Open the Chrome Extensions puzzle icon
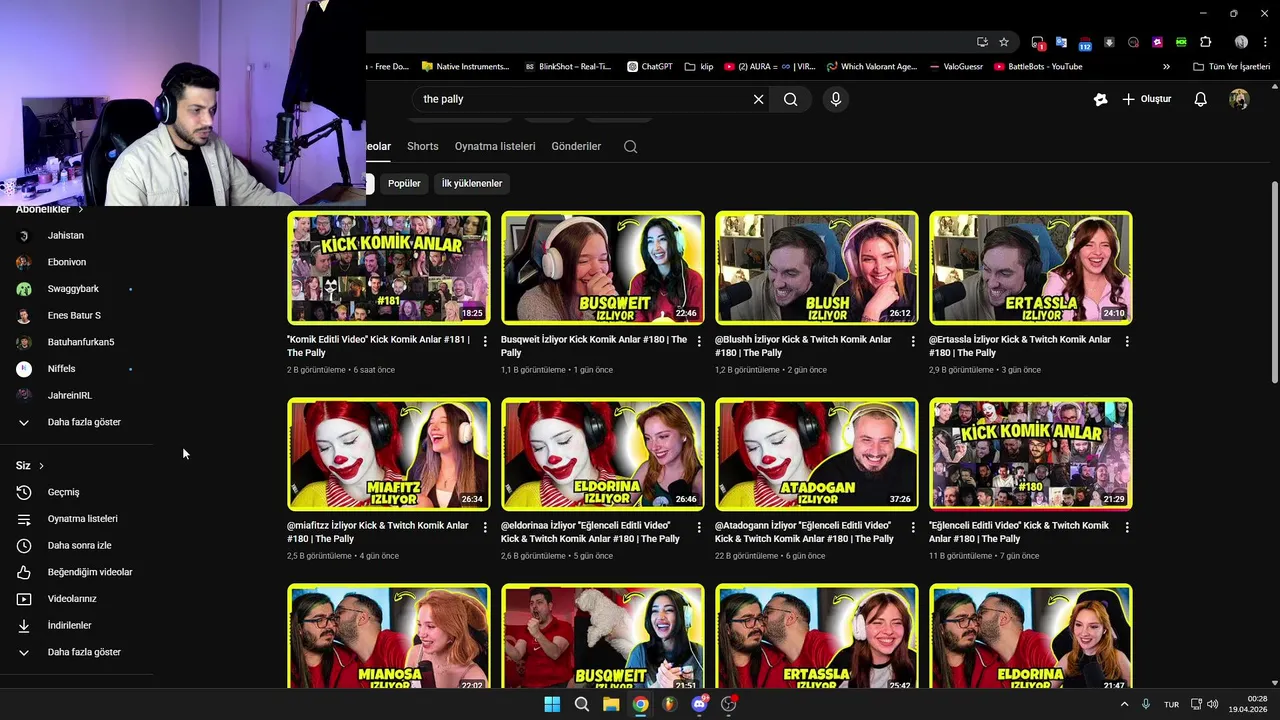Viewport: 1280px width, 720px height. click(x=1205, y=42)
